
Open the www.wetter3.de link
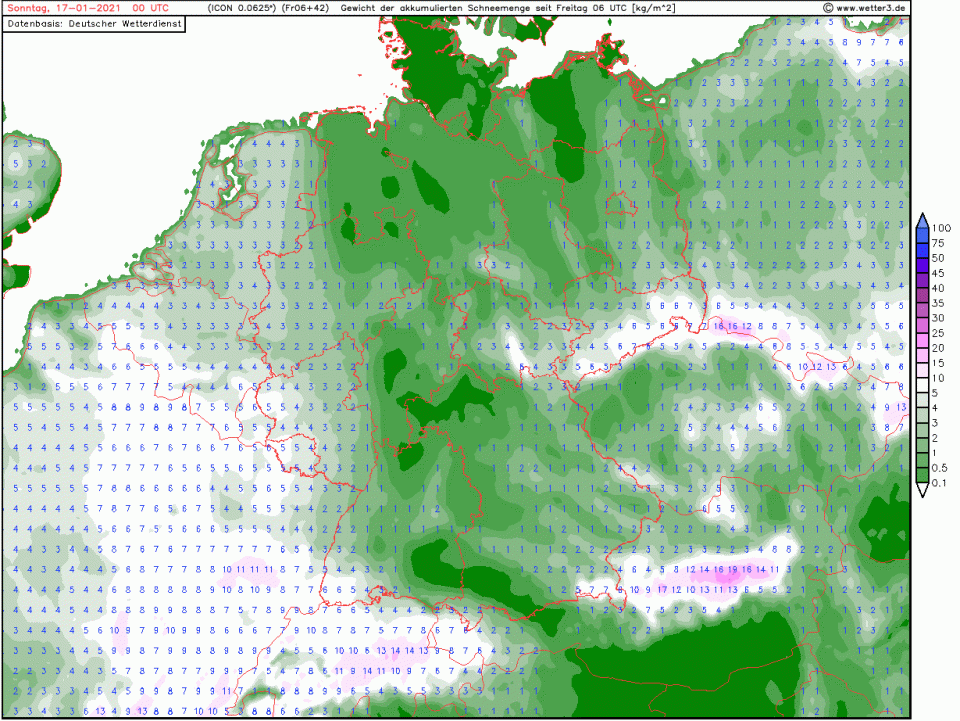click(871, 8)
